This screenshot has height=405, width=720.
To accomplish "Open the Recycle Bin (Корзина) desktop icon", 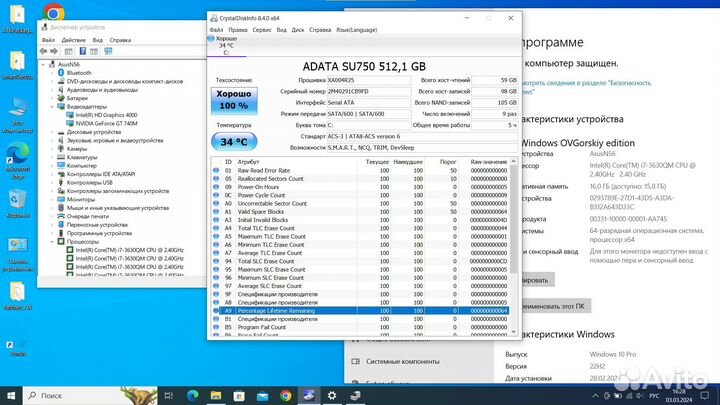I will 17,204.
